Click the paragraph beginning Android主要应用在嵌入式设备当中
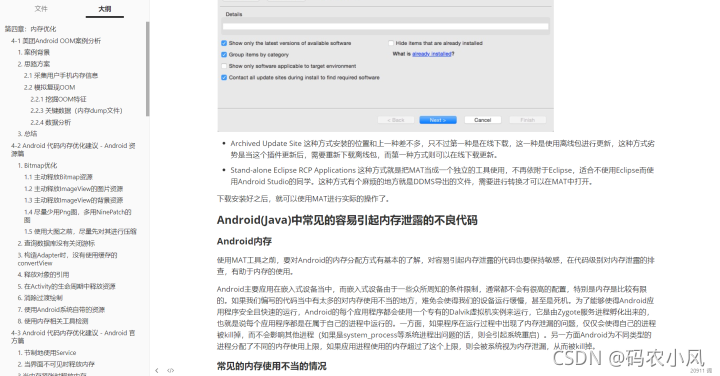The image size is (720, 376). tap(436, 318)
